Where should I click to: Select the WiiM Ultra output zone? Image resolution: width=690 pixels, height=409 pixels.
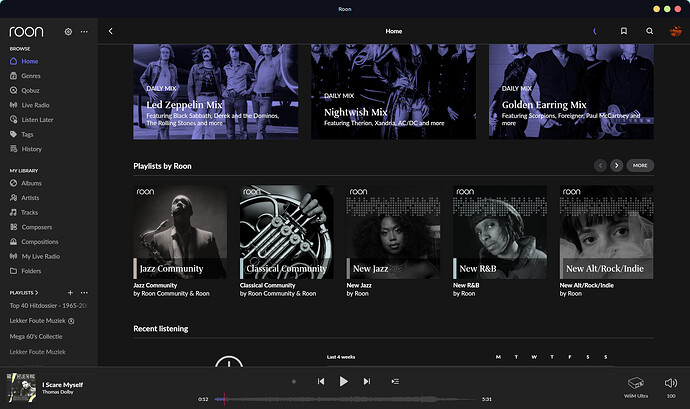(635, 387)
